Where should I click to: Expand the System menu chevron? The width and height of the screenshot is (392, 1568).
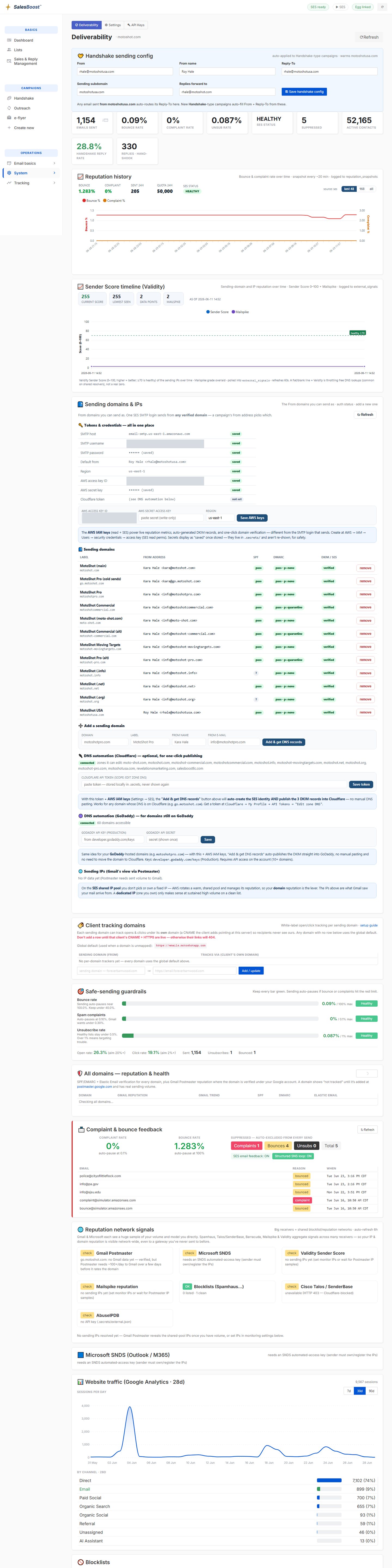pyautogui.click(x=55, y=173)
